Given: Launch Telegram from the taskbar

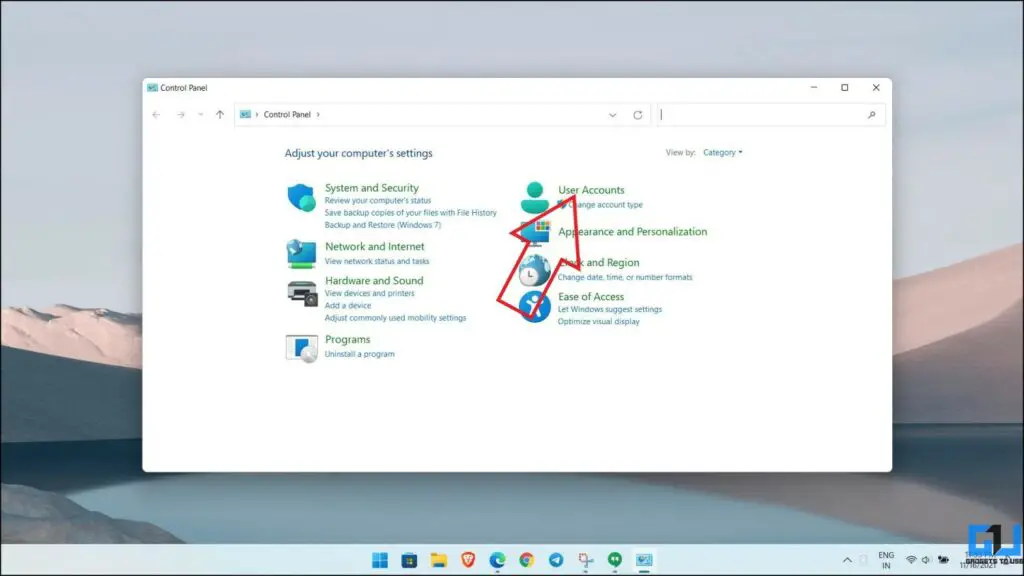Looking at the screenshot, I should [x=556, y=561].
